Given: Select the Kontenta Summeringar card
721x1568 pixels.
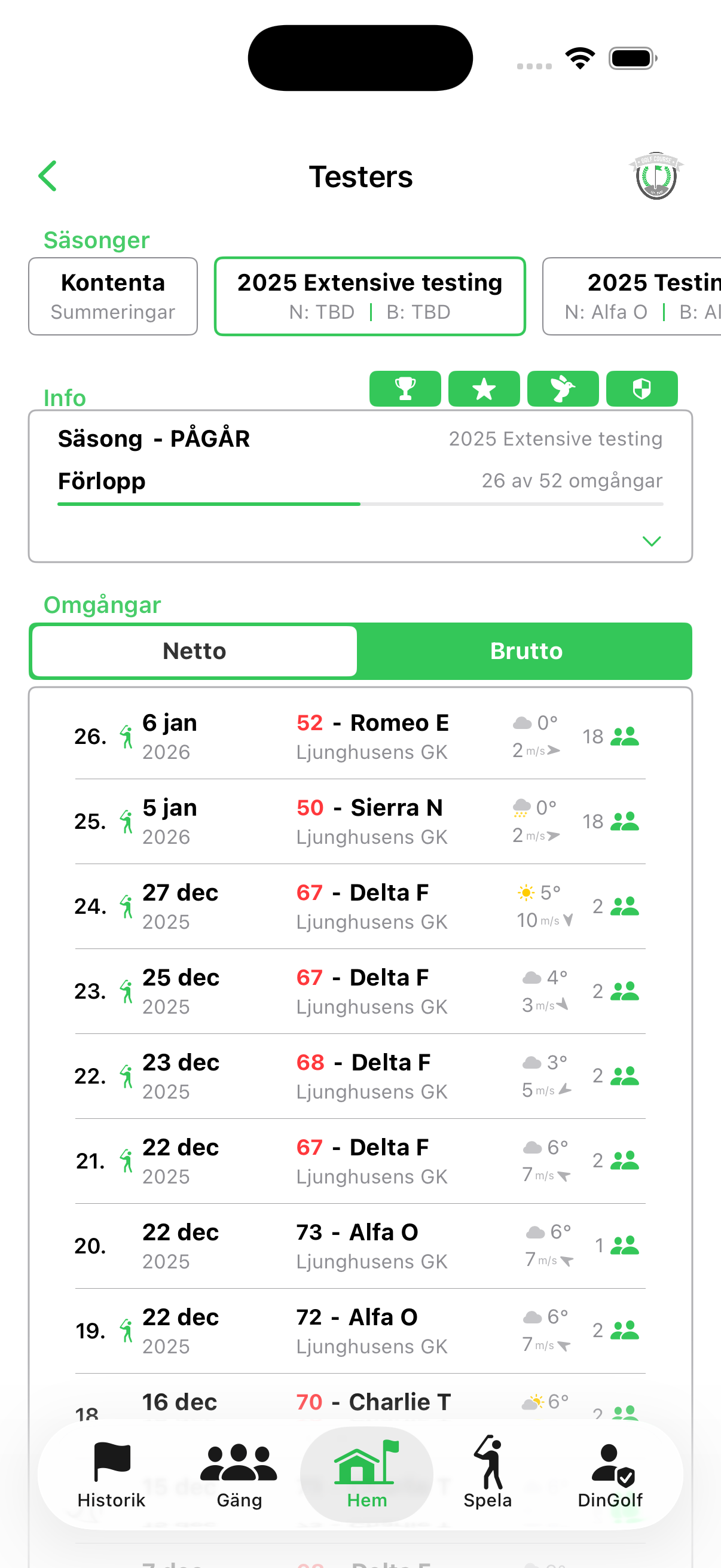Looking at the screenshot, I should [x=113, y=296].
